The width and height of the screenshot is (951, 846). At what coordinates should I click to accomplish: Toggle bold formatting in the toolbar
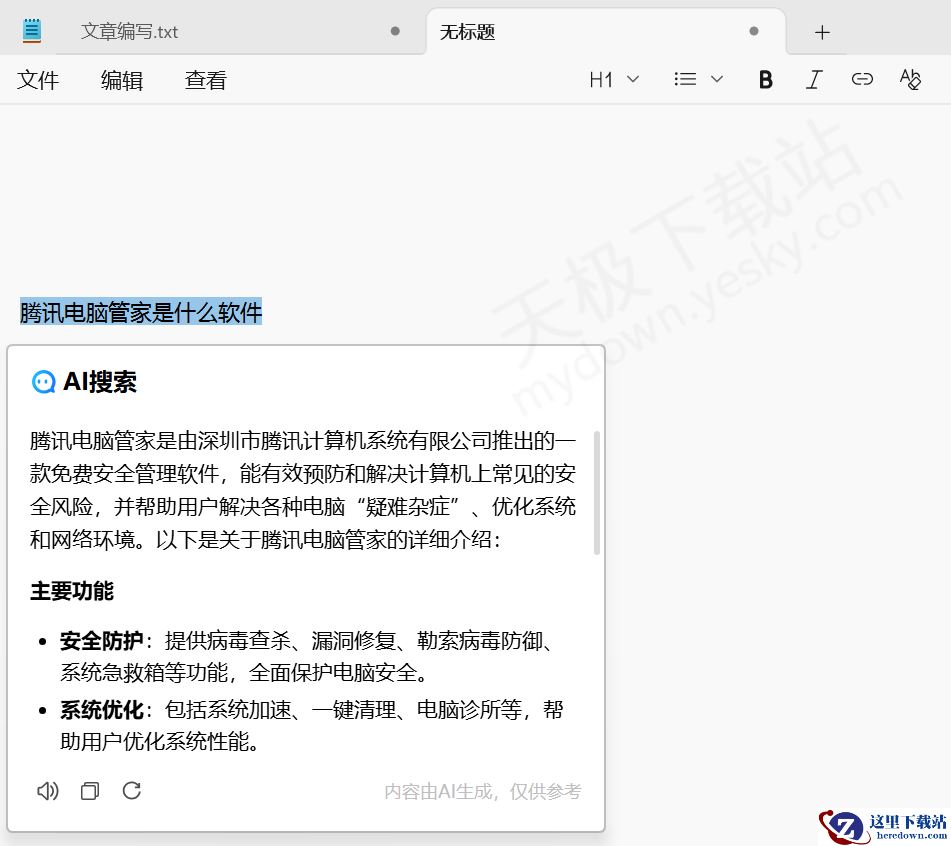coord(765,79)
